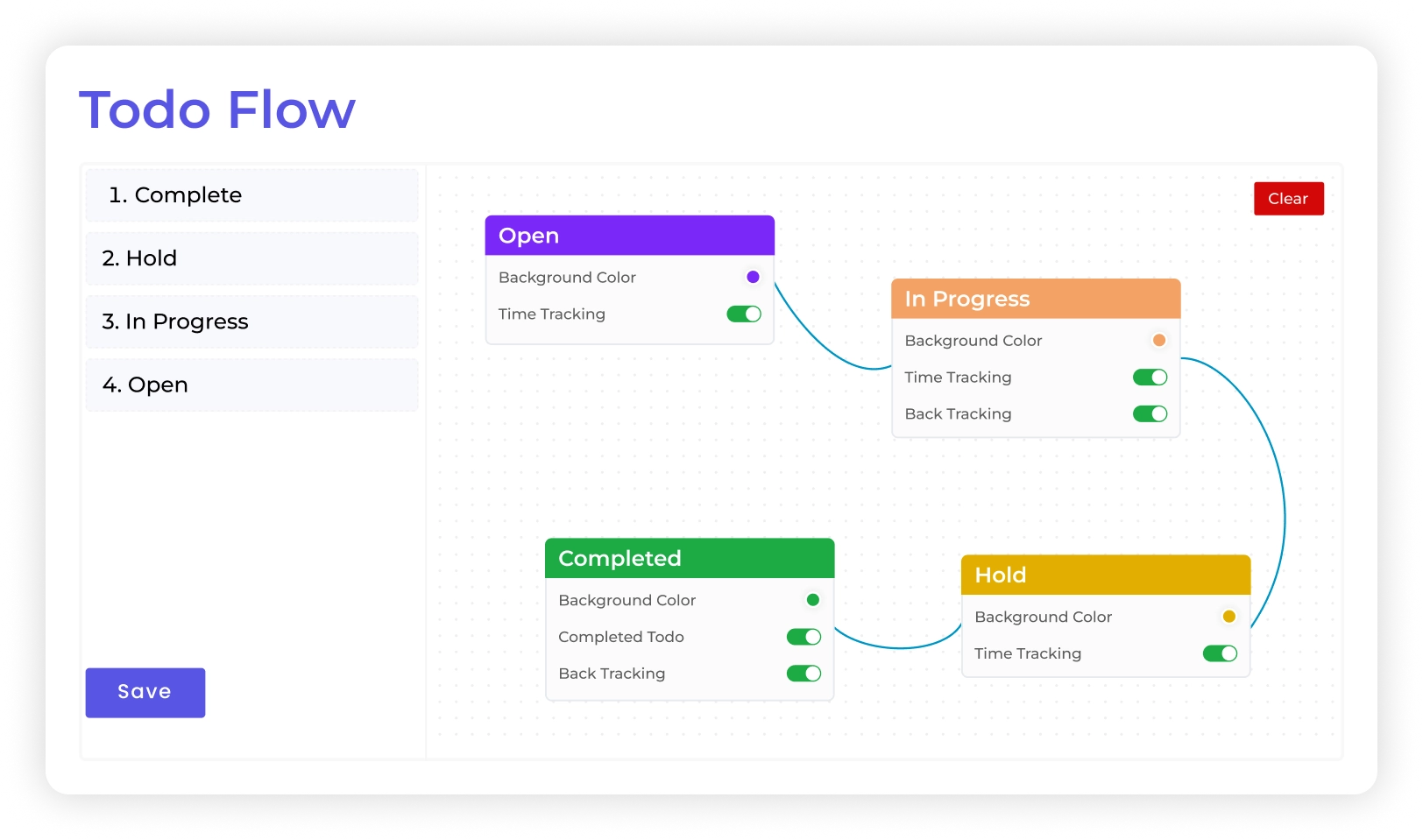Click the orange In Progress color dot
This screenshot has height=840, width=1423.
tap(1159, 341)
